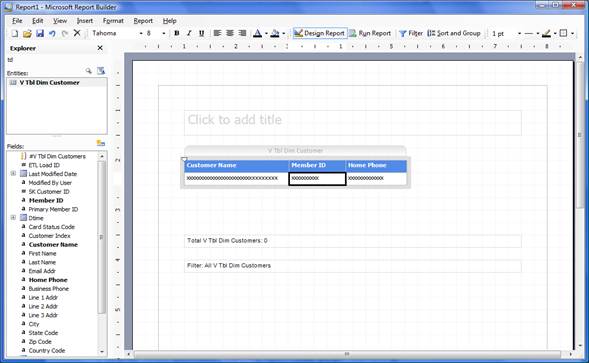Select the Customer Name column header
The image size is (589, 363).
click(236, 165)
